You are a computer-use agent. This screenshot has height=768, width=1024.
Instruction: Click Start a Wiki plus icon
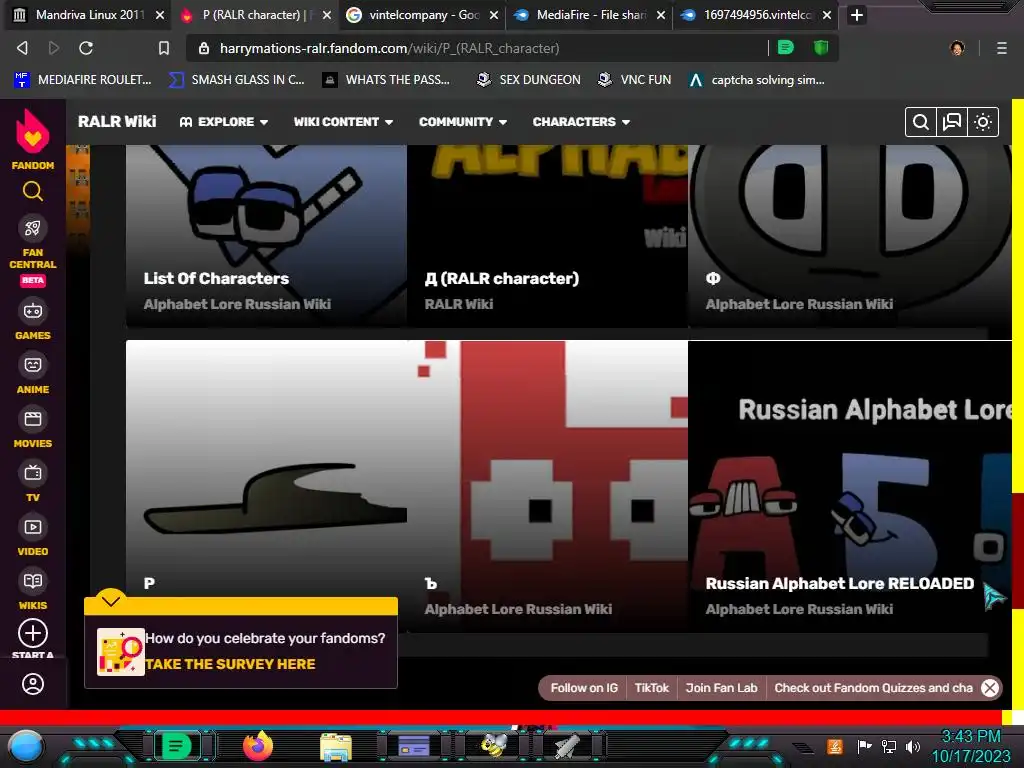tap(33, 633)
